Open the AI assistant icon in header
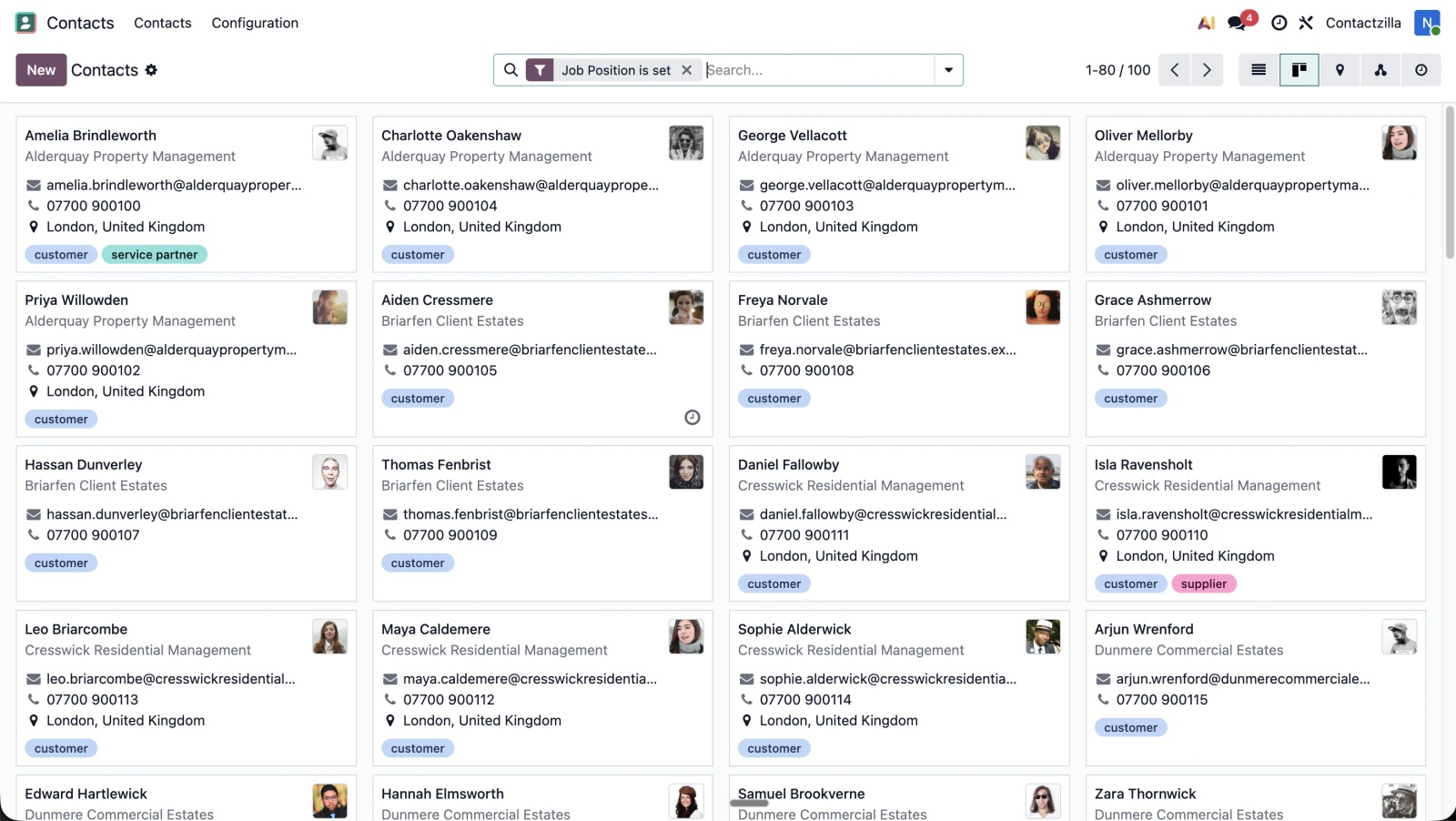Screen dimensions: 1456x821 (x=1206, y=23)
